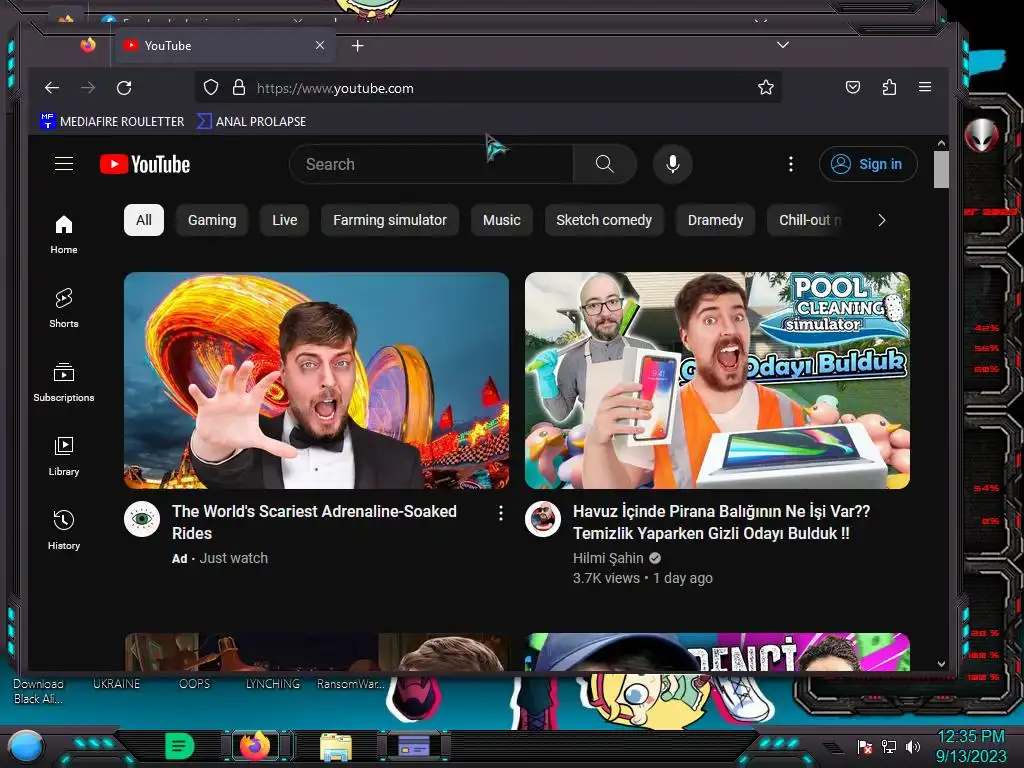
Task: Reload the YouTube page
Action: (x=124, y=88)
